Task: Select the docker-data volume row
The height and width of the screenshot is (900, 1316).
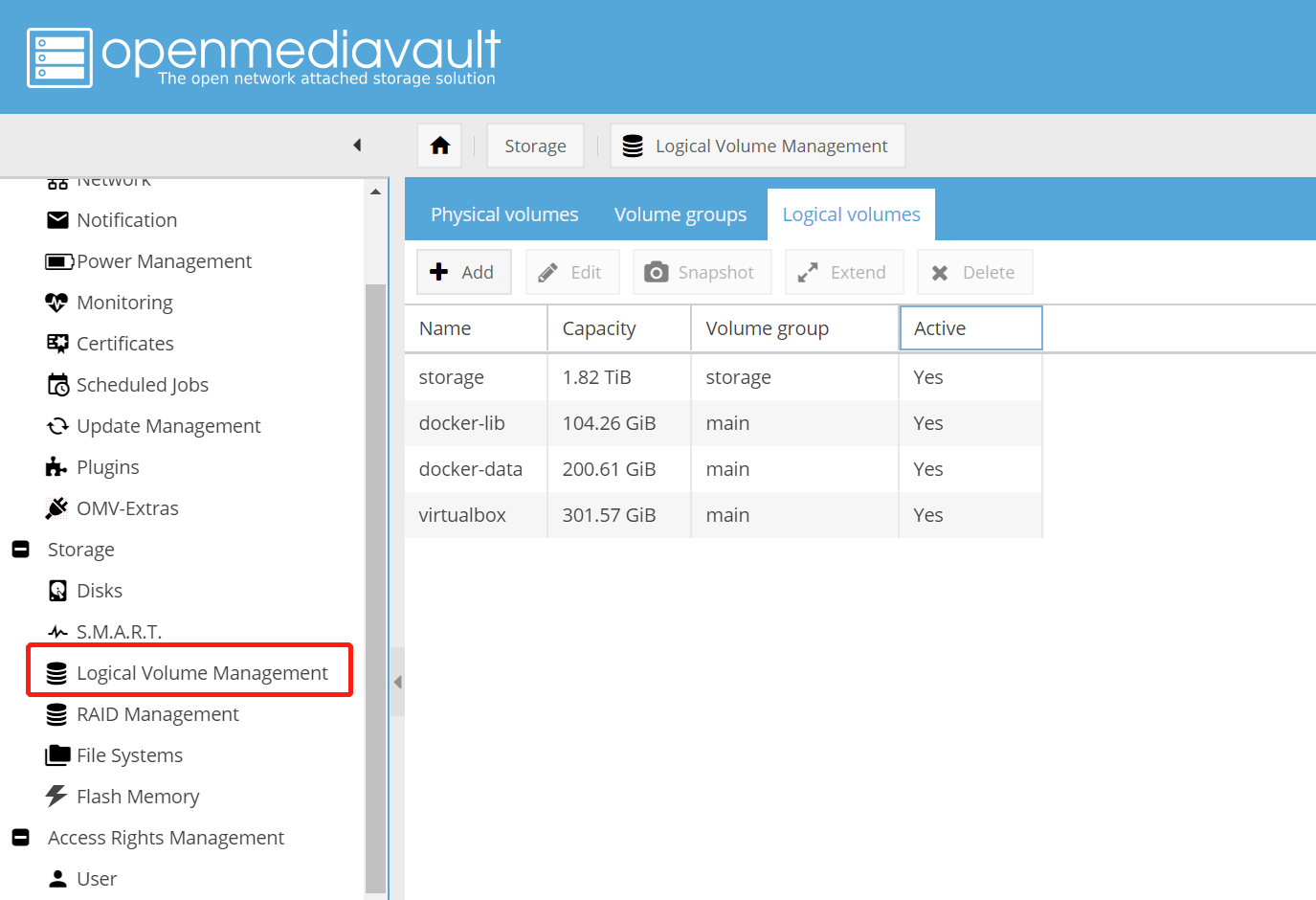Action: [724, 469]
